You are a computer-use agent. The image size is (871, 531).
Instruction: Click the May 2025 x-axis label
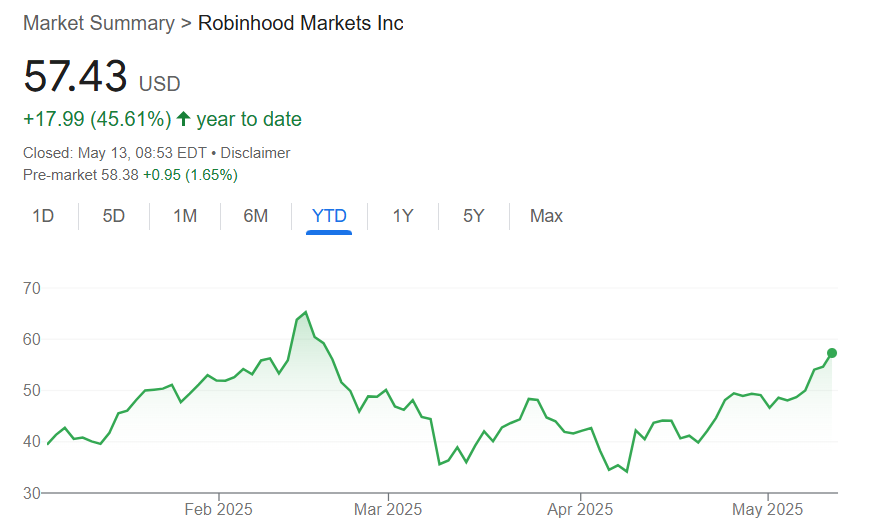(768, 509)
